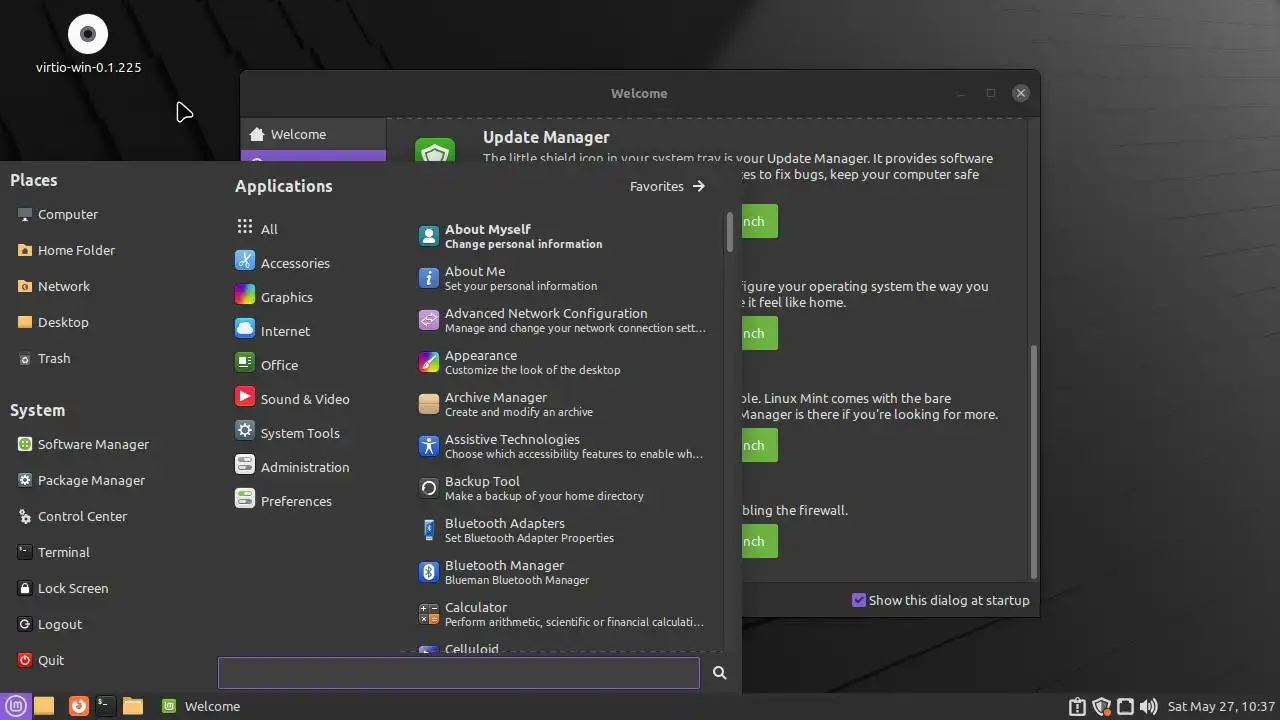Select the System Tools category
This screenshot has height=720, width=1280.
coord(287,432)
